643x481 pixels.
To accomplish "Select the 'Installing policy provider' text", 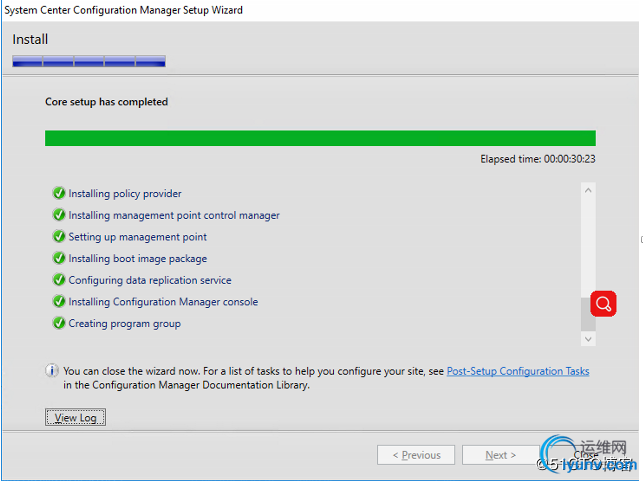I will [x=125, y=194].
